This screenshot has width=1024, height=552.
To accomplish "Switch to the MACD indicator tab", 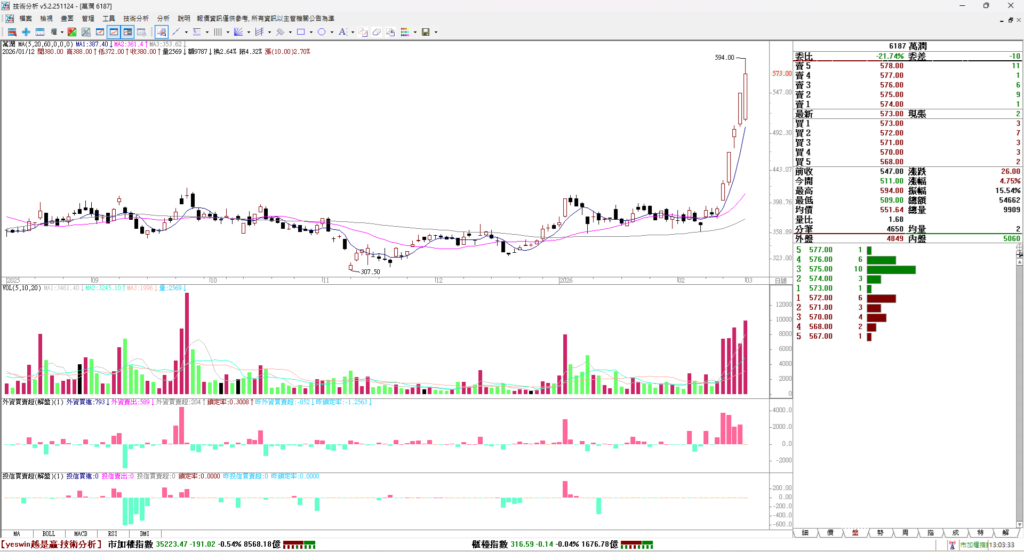I will pos(80,534).
